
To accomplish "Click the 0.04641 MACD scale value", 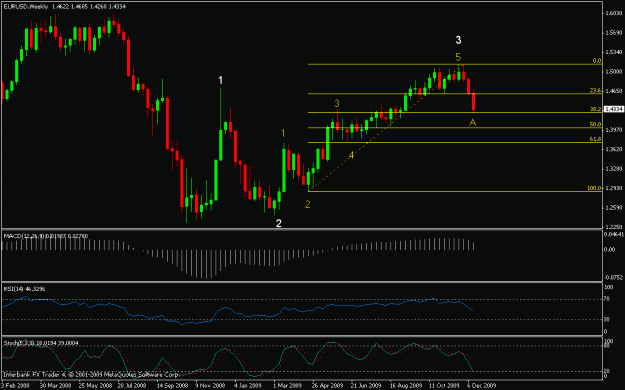I will tap(613, 234).
